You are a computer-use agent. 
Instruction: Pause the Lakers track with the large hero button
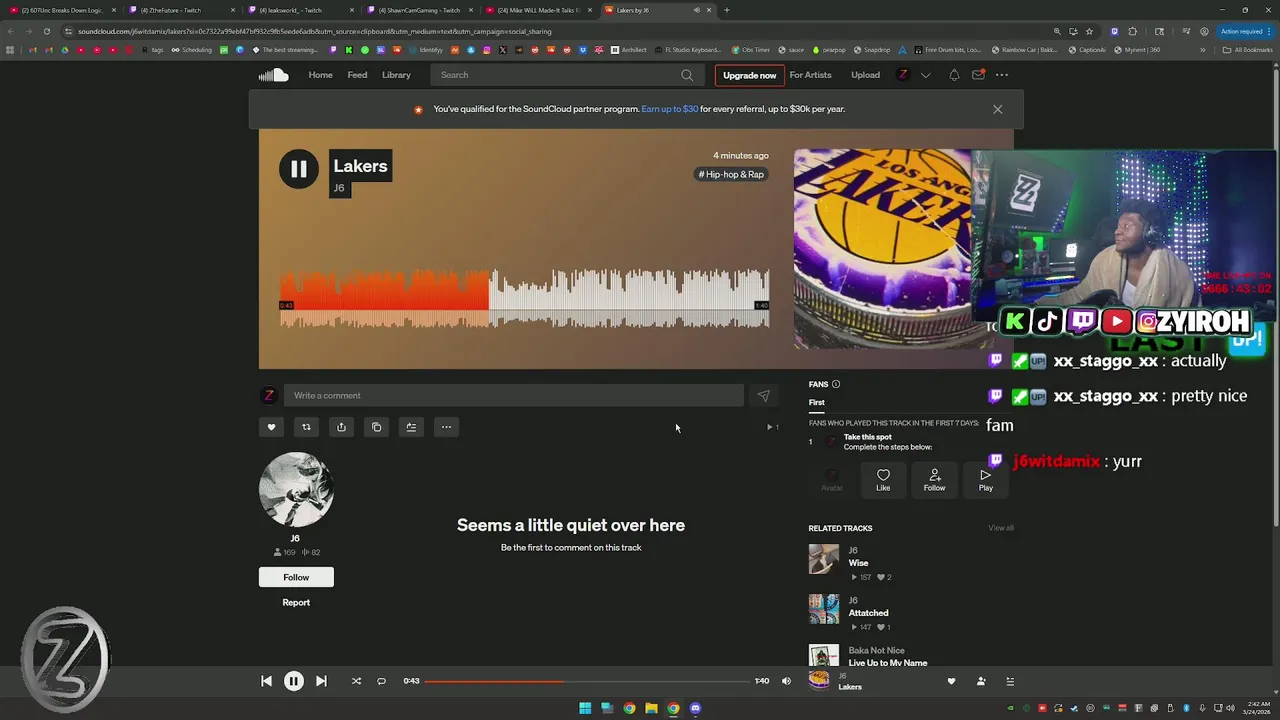point(298,169)
